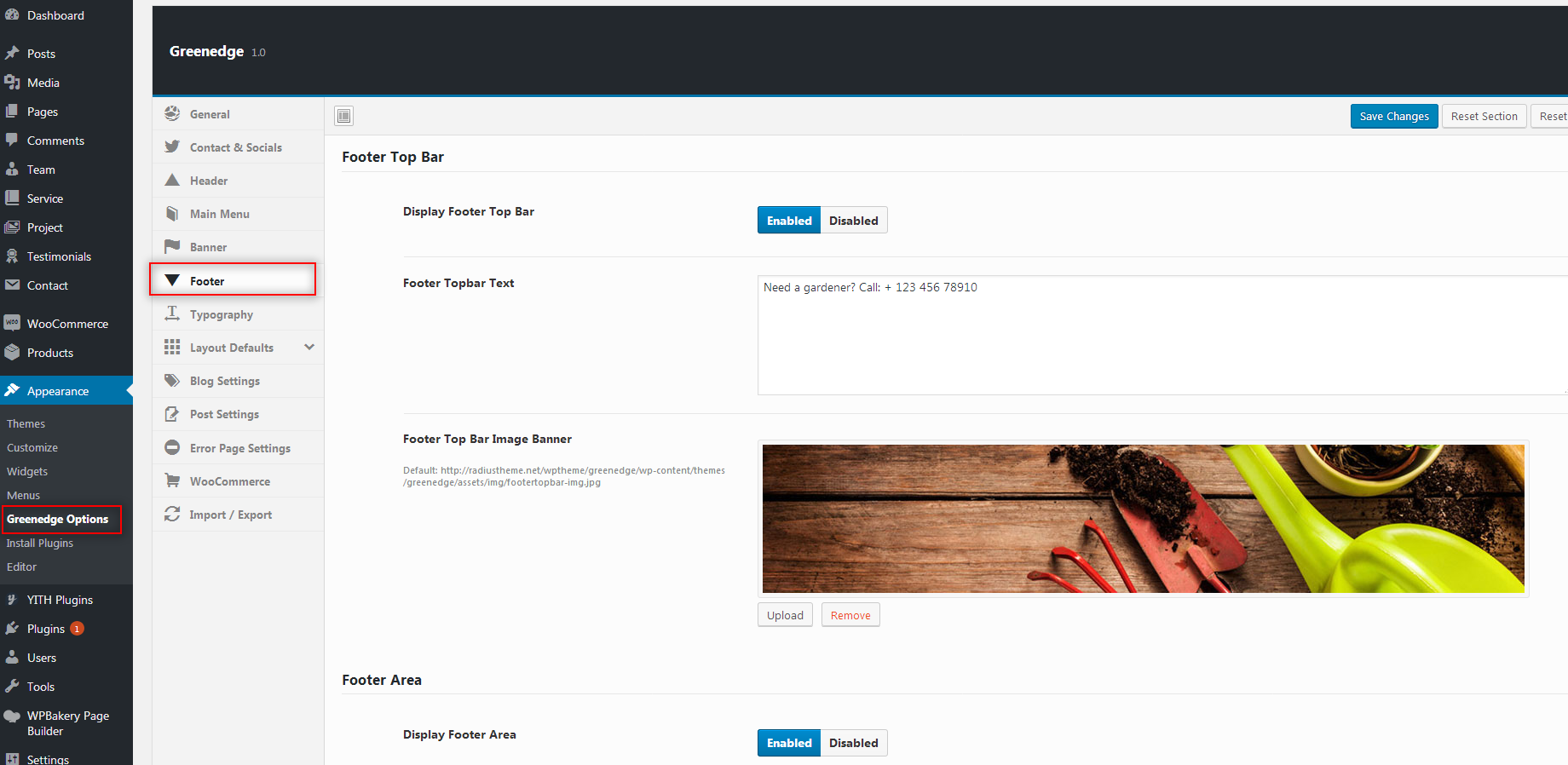Click the Header triangle icon

tap(172, 180)
